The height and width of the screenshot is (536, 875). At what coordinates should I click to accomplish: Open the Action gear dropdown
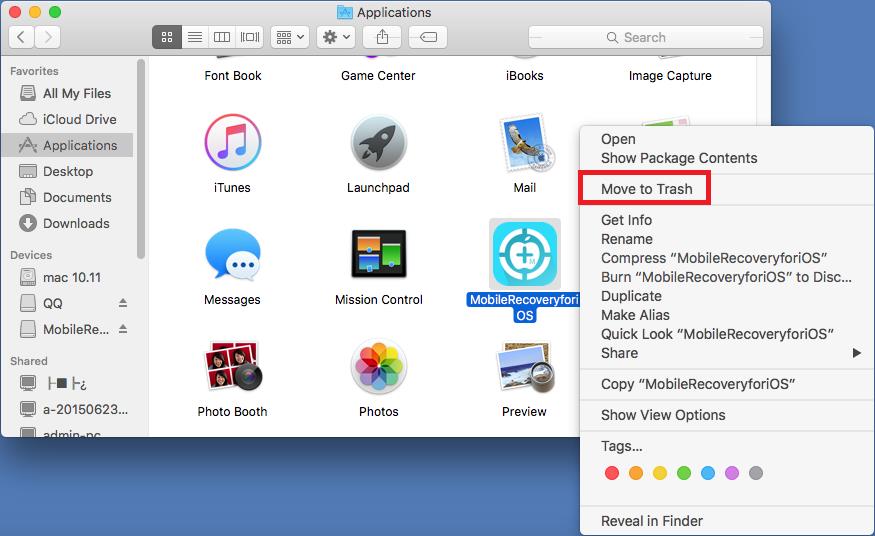pyautogui.click(x=336, y=37)
